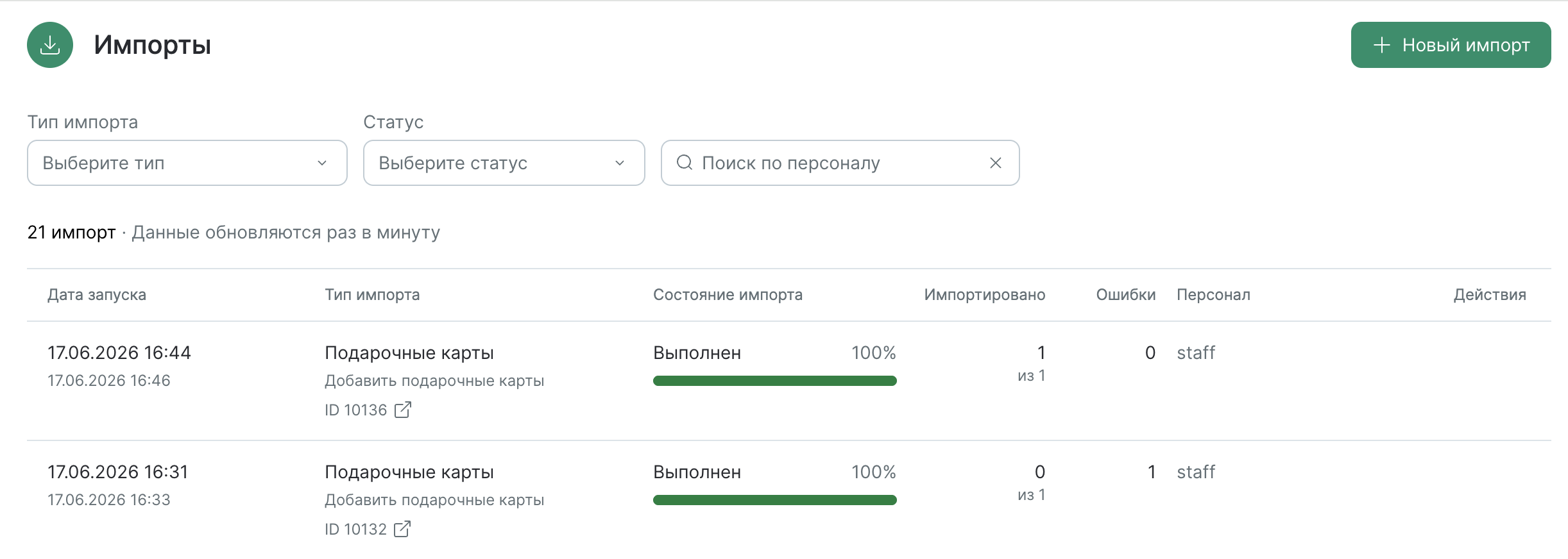The width and height of the screenshot is (1568, 559).
Task: Open the Выберите тип dropdown
Action: coord(187,163)
